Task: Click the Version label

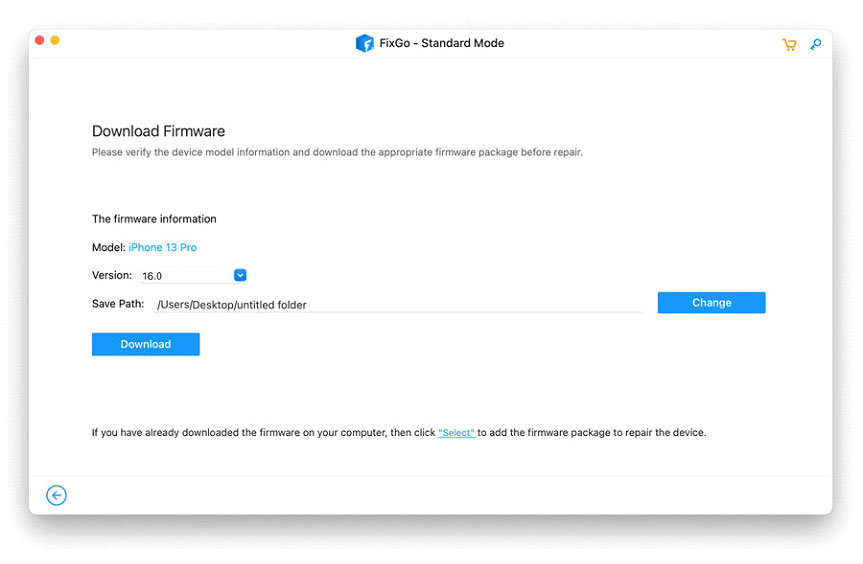Action: coord(112,275)
